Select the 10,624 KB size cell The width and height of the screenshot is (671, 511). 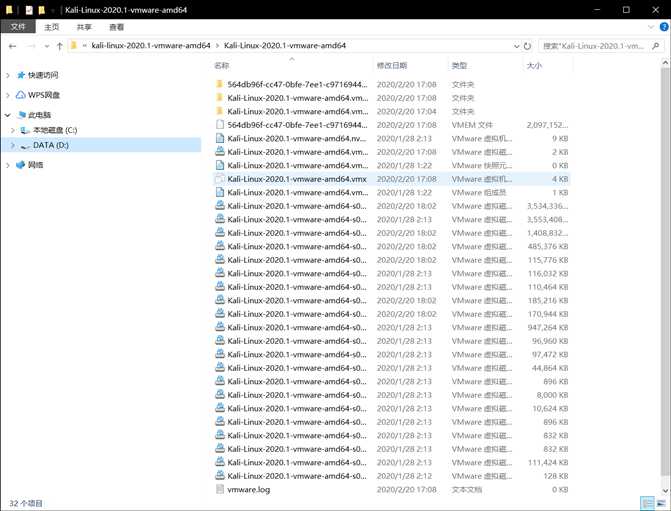click(550, 408)
